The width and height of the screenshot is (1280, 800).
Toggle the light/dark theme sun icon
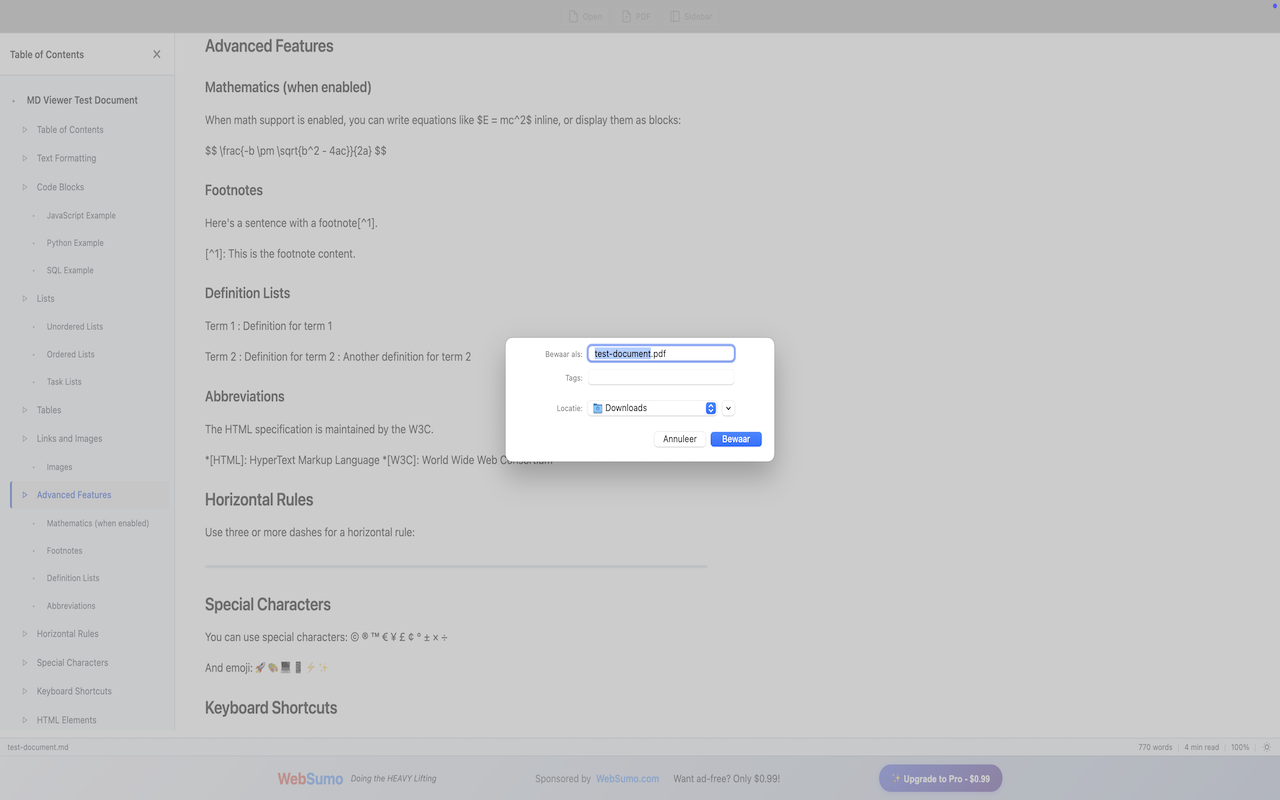pos(1266,747)
